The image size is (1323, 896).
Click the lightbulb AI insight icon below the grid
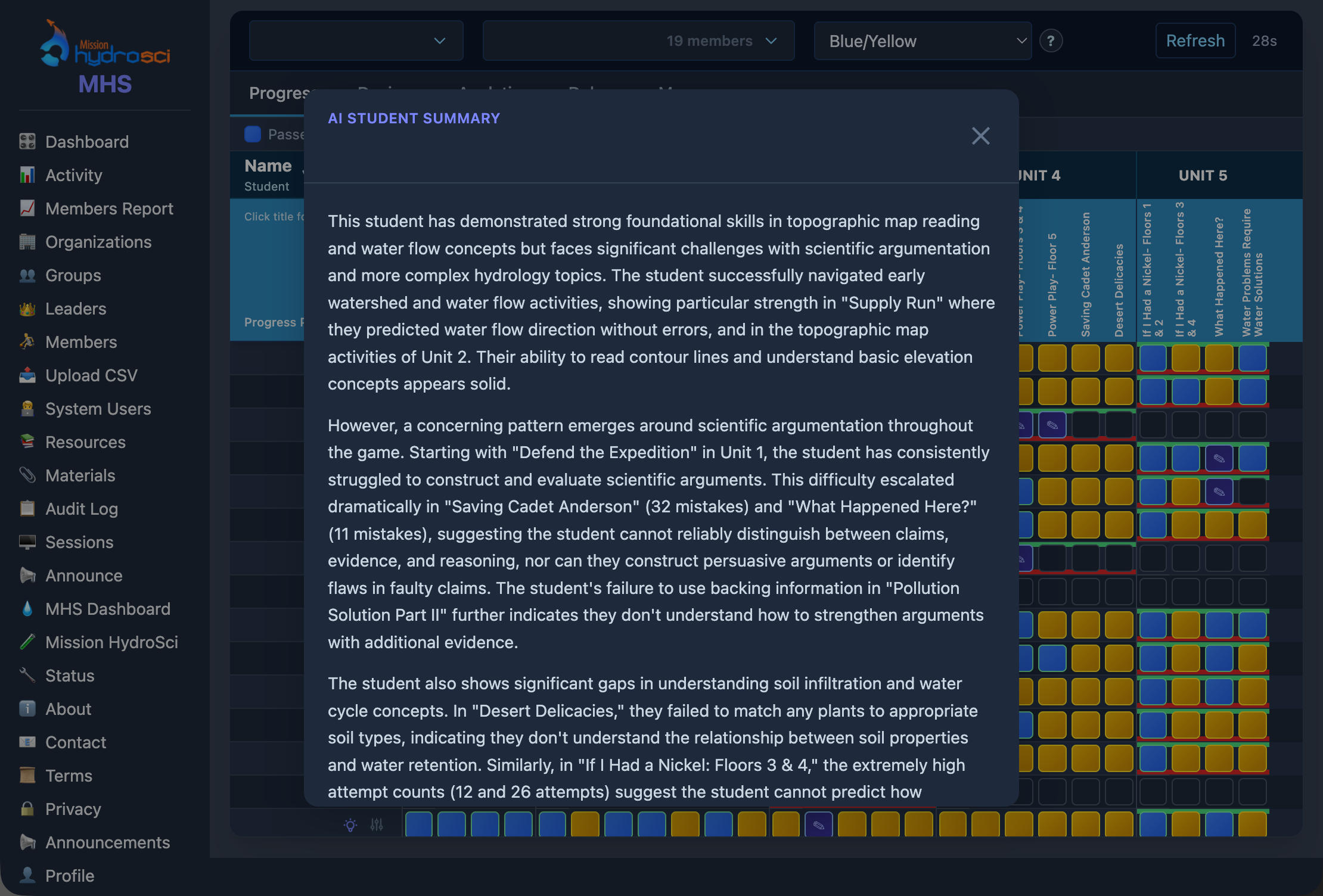(350, 825)
